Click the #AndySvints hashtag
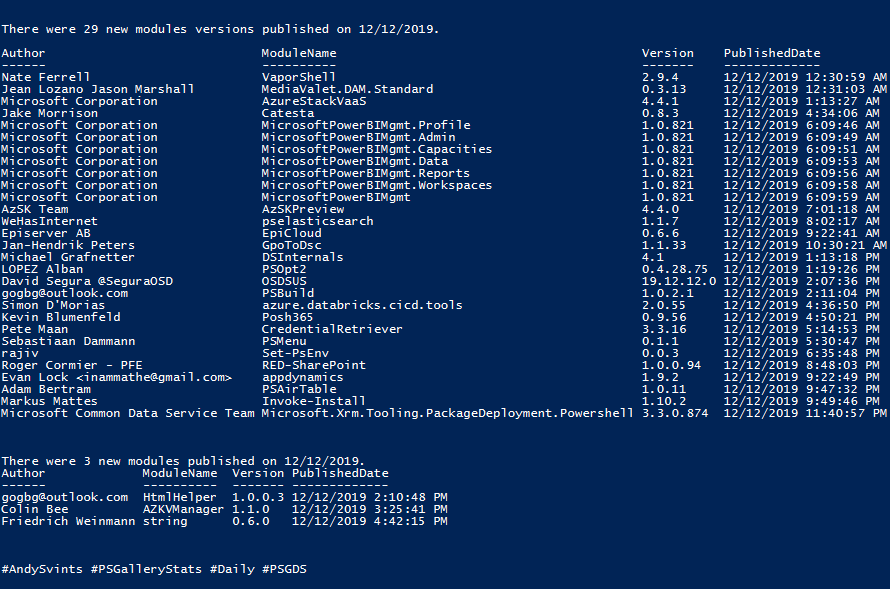Image resolution: width=890 pixels, height=589 pixels. 42,569
